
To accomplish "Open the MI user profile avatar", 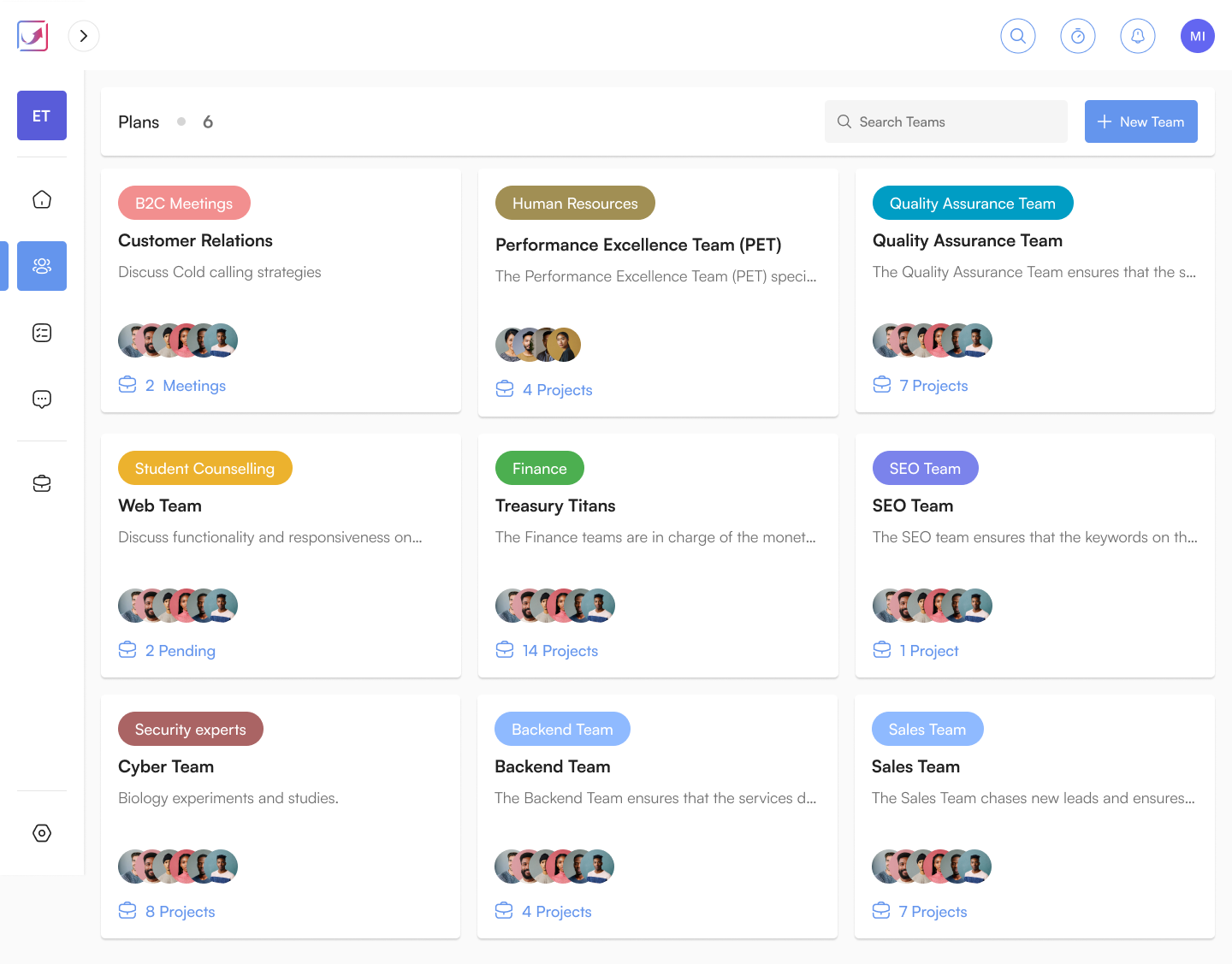I will 1198,36.
